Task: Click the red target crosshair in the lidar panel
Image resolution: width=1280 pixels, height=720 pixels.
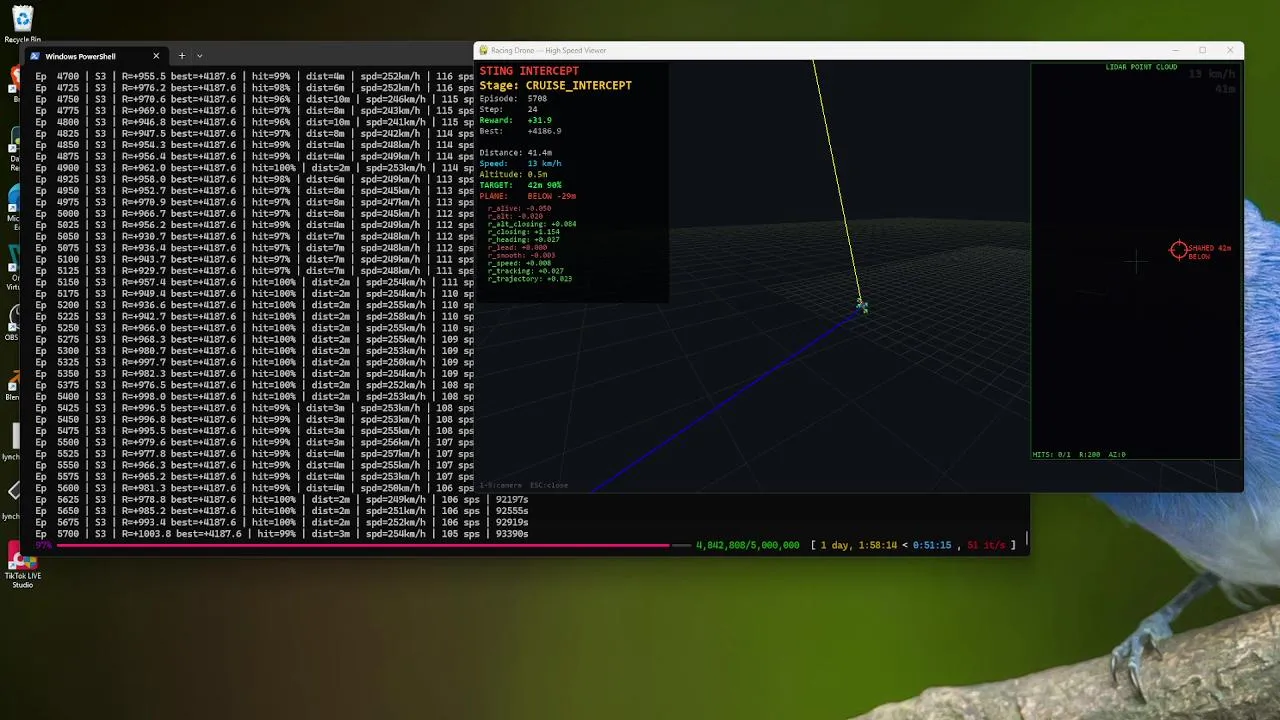Action: tap(1179, 250)
